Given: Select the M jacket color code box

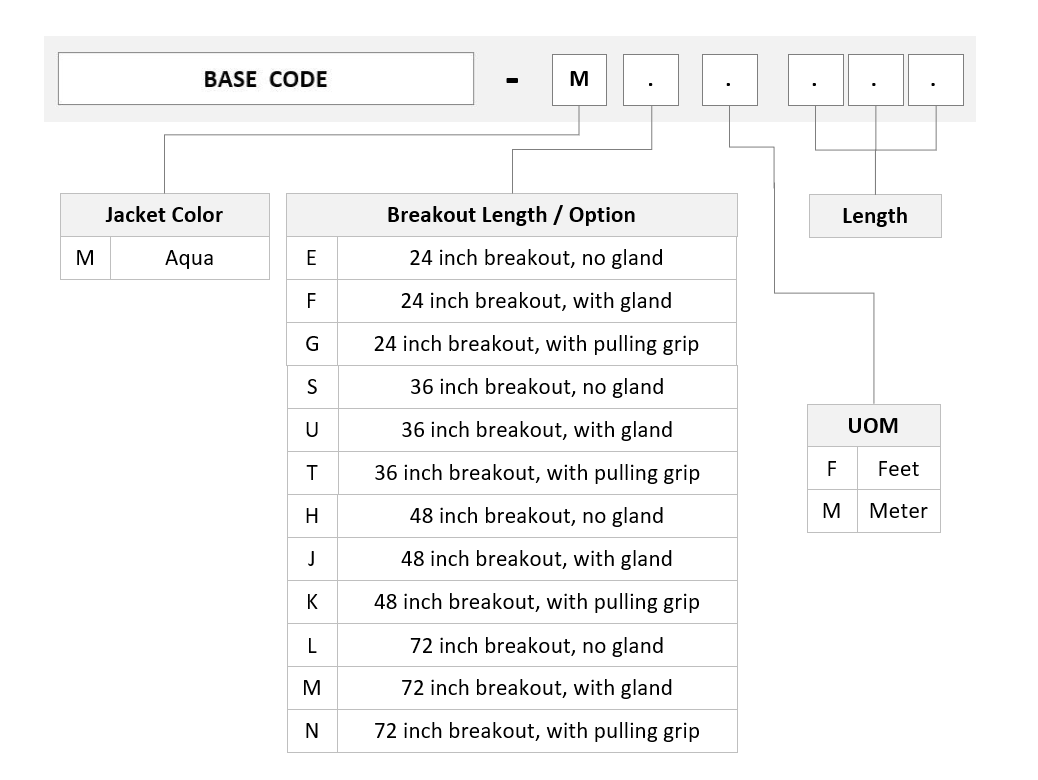Looking at the screenshot, I should pyautogui.click(x=579, y=79).
